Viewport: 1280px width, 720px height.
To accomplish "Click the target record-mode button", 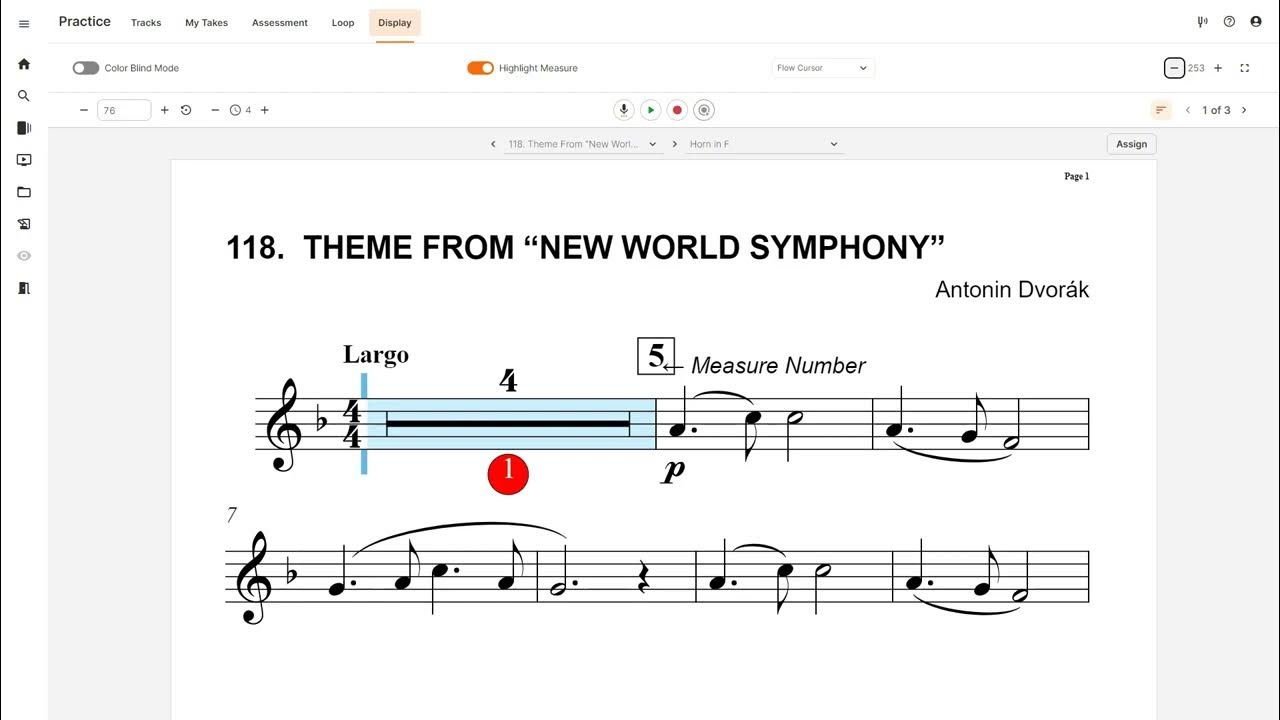I will [x=704, y=110].
